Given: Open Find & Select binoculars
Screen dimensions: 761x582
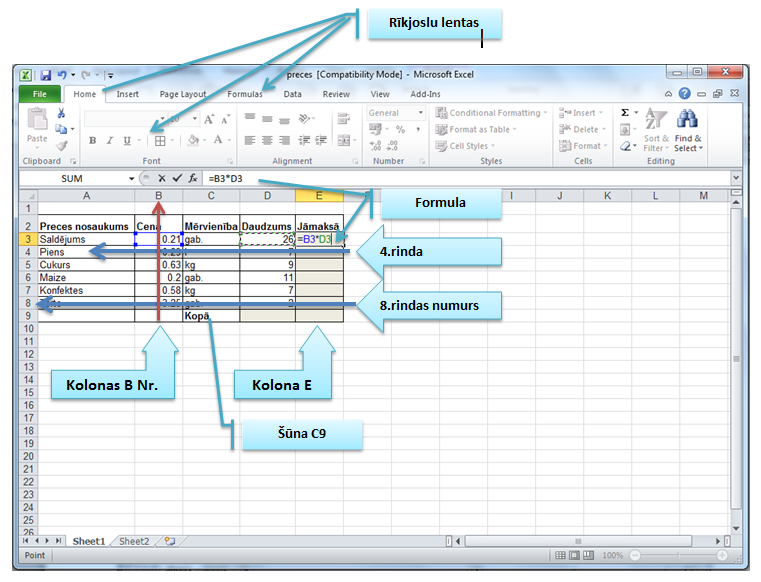Looking at the screenshot, I should [x=687, y=130].
